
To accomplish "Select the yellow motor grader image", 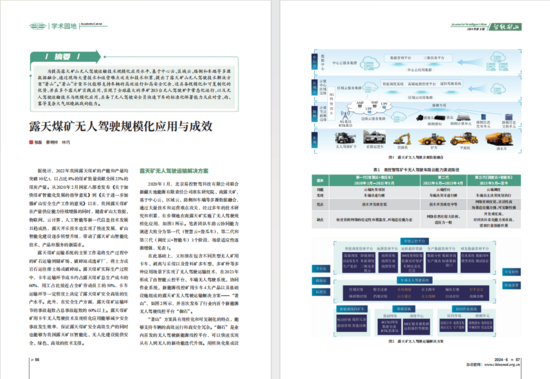I will point(464,139).
